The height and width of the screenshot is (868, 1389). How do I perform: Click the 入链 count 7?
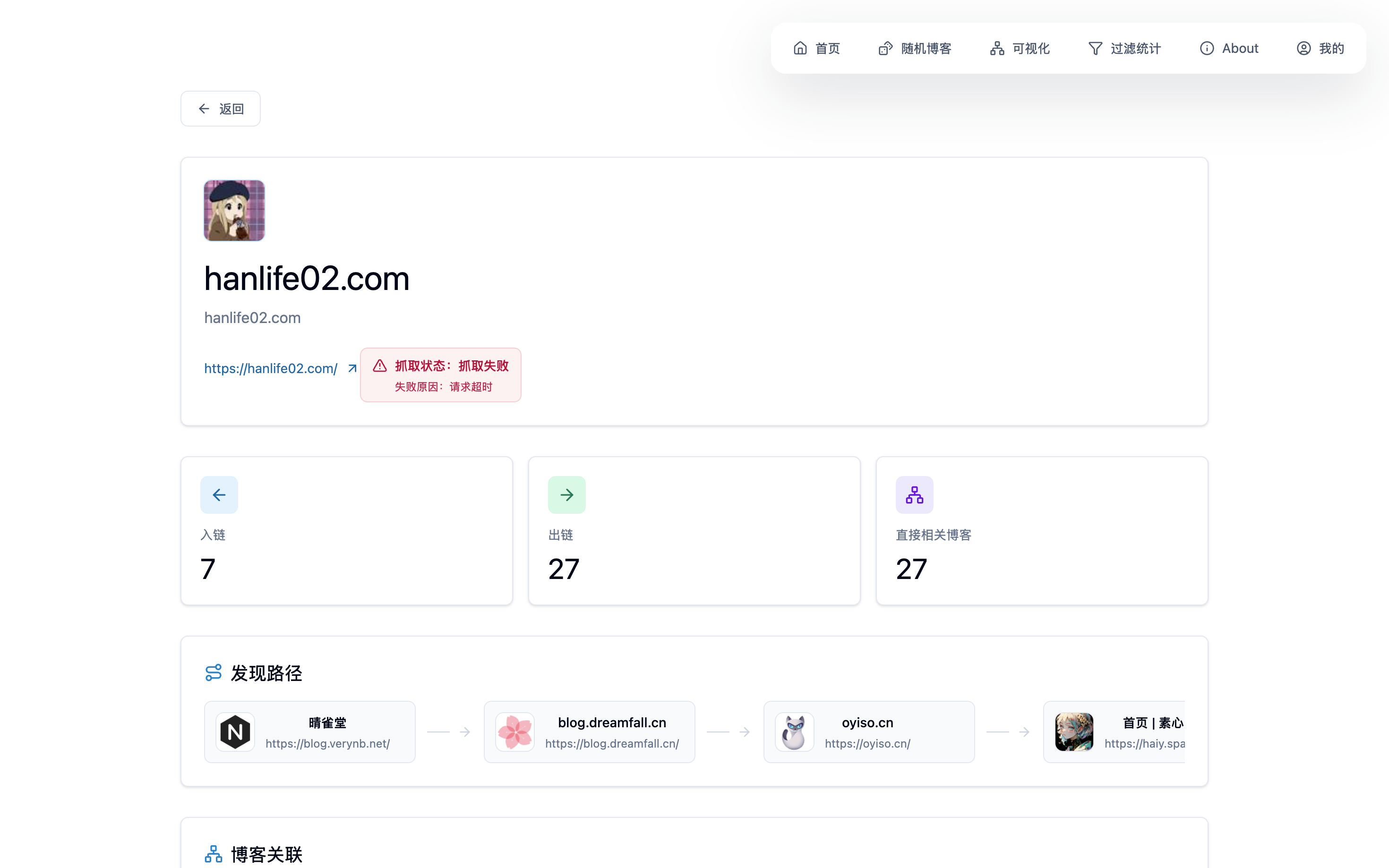click(208, 569)
